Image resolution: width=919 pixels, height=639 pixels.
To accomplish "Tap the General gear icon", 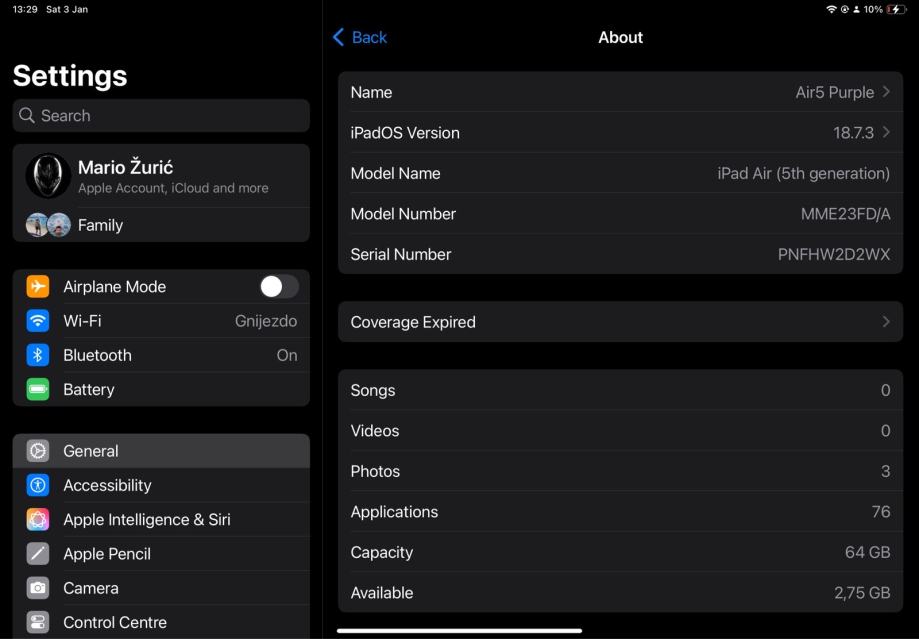I will pos(38,451).
